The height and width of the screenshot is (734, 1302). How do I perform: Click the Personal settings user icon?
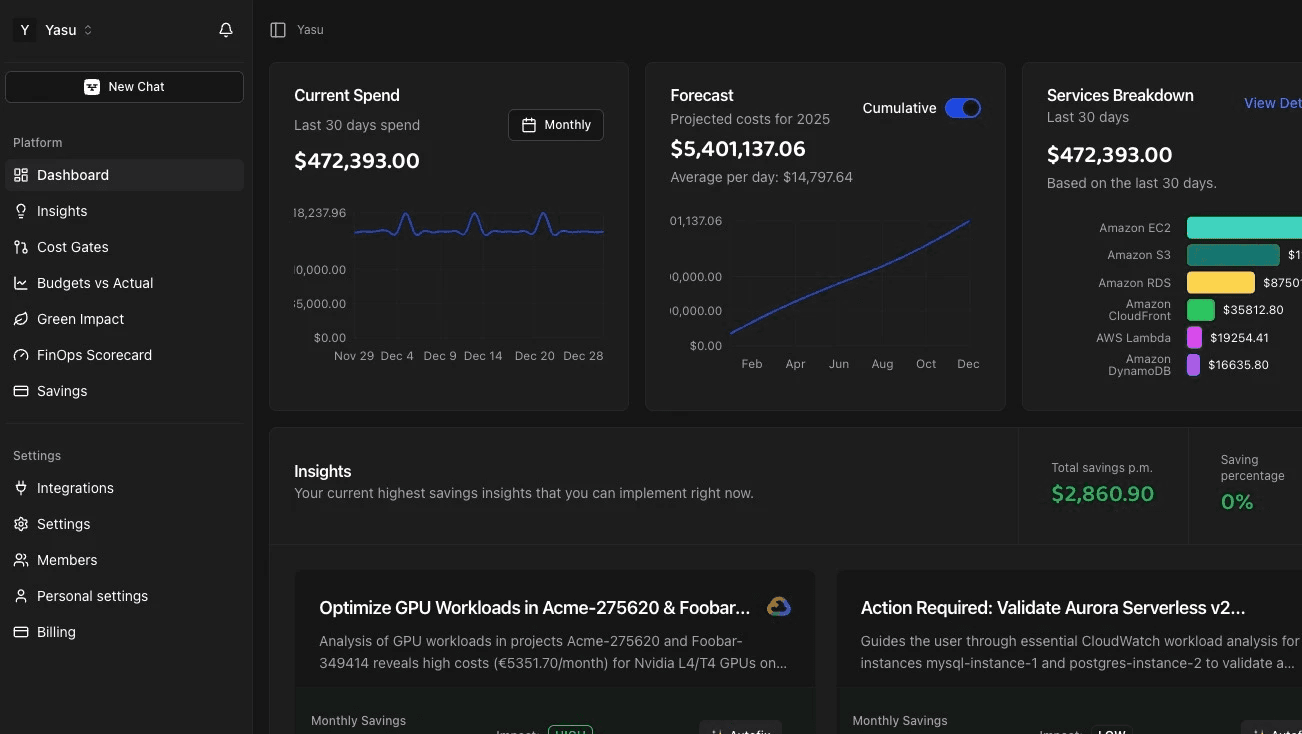click(21, 596)
